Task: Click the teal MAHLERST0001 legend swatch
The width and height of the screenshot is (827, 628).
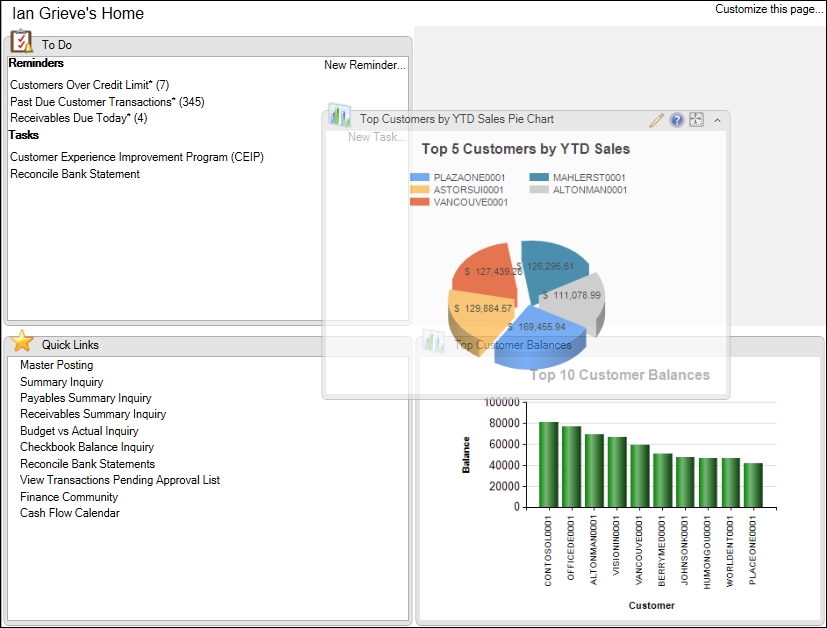Action: coord(539,177)
